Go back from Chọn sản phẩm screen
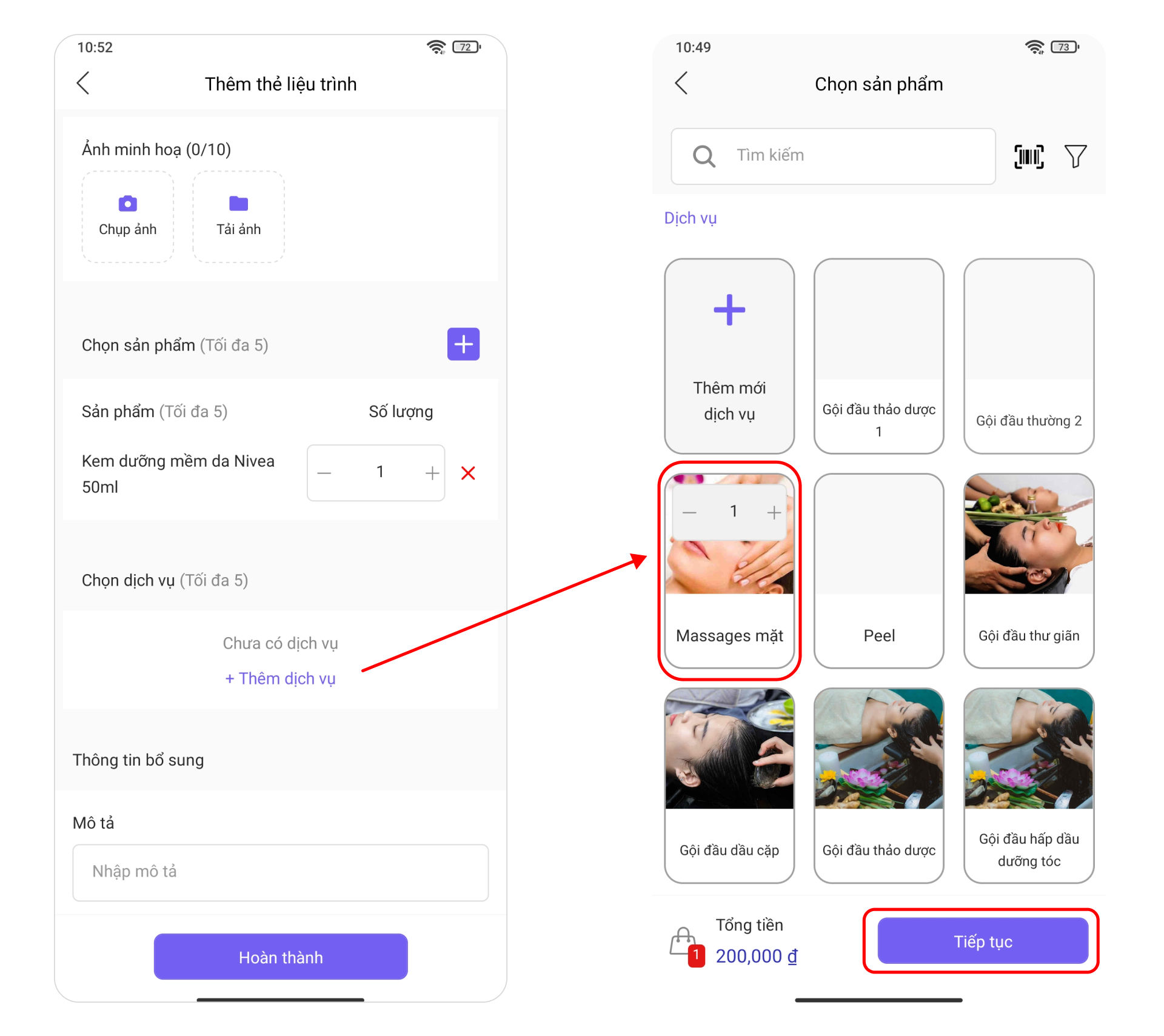Screen dimensions: 1164x1036 tap(681, 84)
